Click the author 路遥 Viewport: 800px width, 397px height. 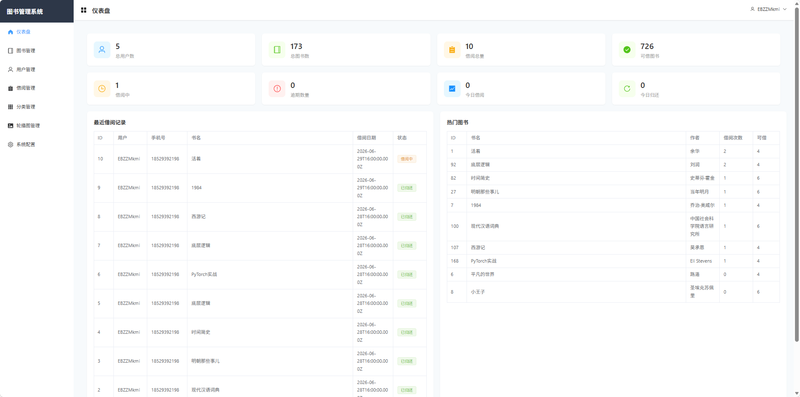click(694, 274)
